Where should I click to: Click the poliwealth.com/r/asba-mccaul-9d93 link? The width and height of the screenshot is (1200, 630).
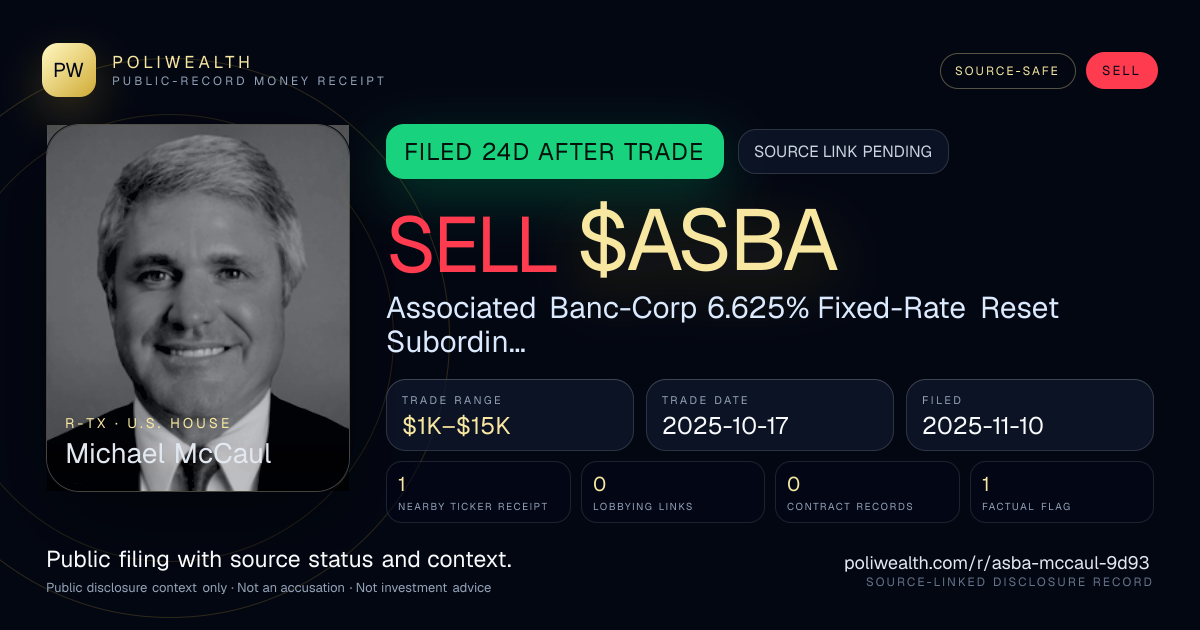pyautogui.click(x=998, y=564)
